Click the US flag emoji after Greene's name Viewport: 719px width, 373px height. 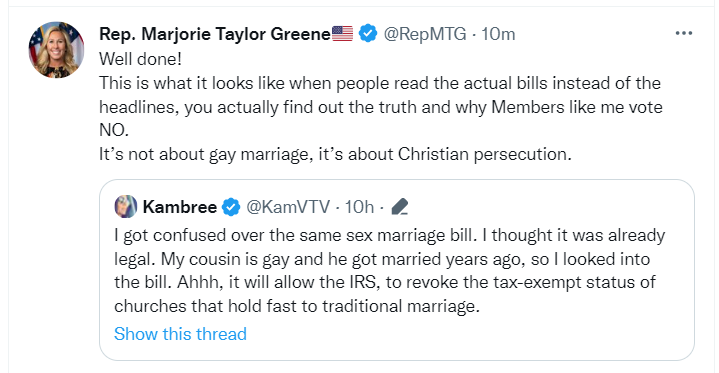343,33
